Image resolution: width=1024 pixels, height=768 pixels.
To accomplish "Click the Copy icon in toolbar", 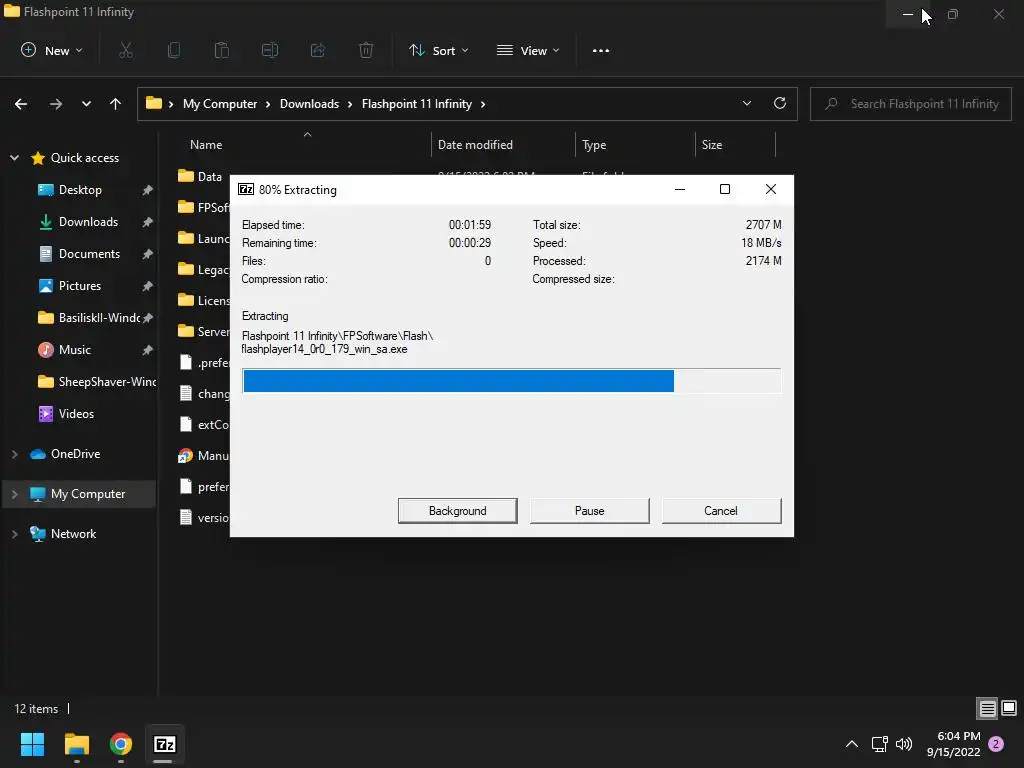I will pos(174,50).
